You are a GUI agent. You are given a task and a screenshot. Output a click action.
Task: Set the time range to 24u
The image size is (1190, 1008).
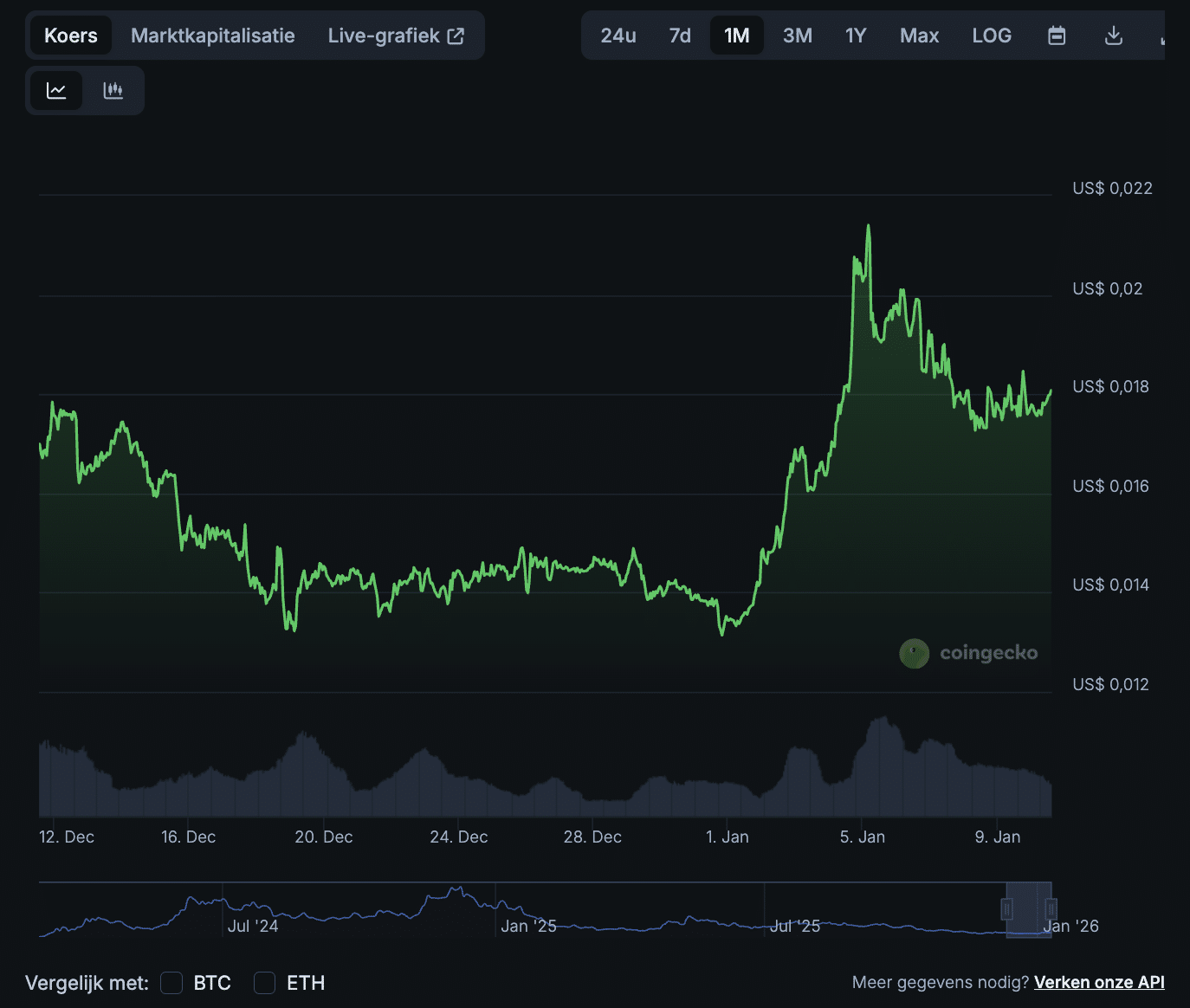(x=618, y=36)
